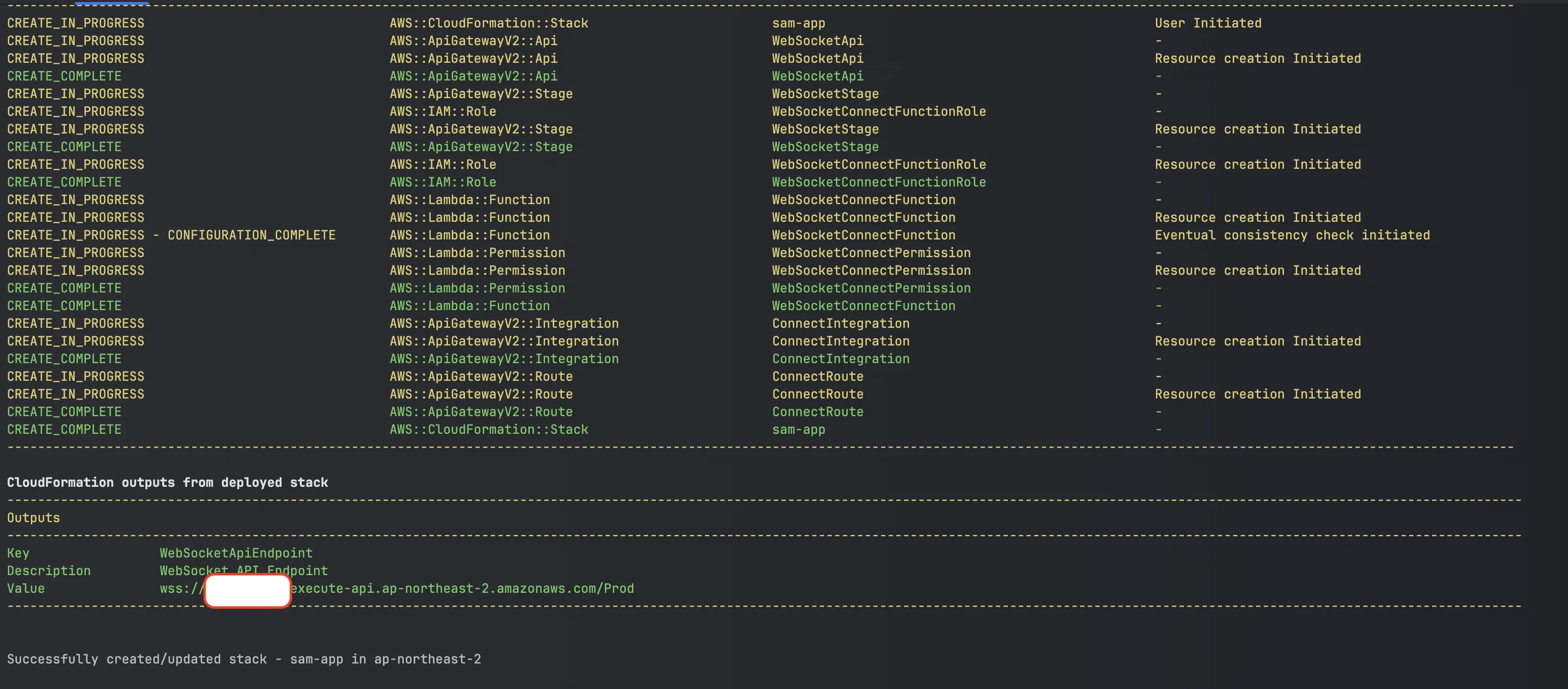Select the AWS::Lambda::Permission resource type
The width and height of the screenshot is (1568, 689).
[x=477, y=253]
